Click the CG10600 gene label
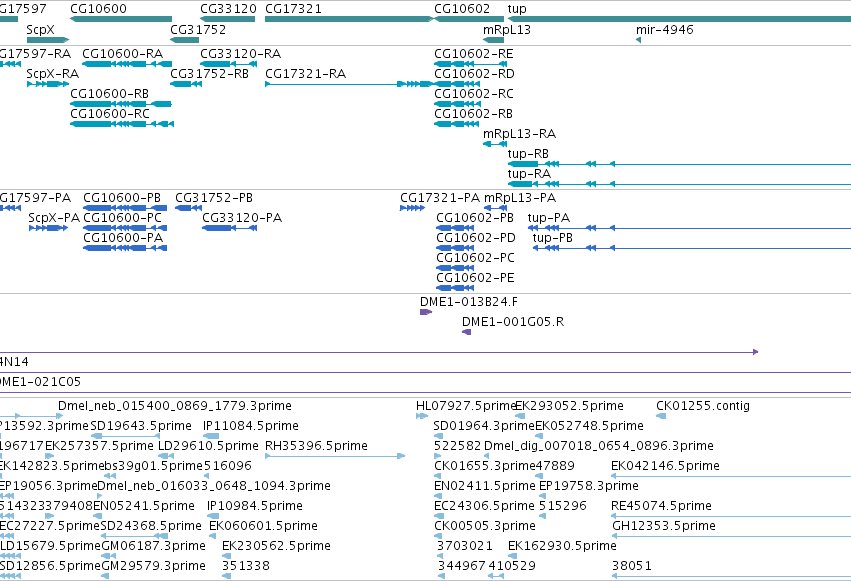The image size is (851, 581). pos(98,9)
